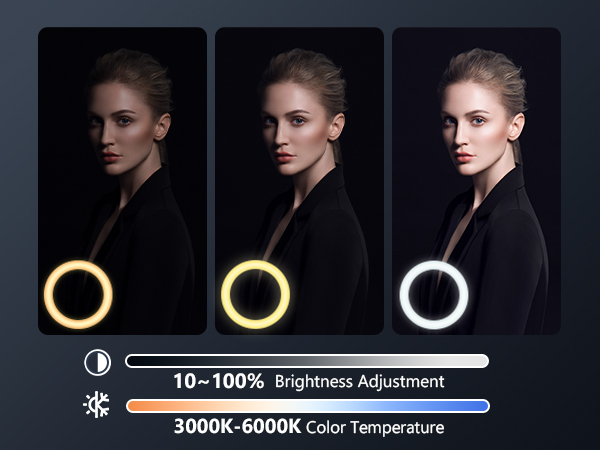
Task: Click the orange end of temperature slider
Action: click(140, 406)
